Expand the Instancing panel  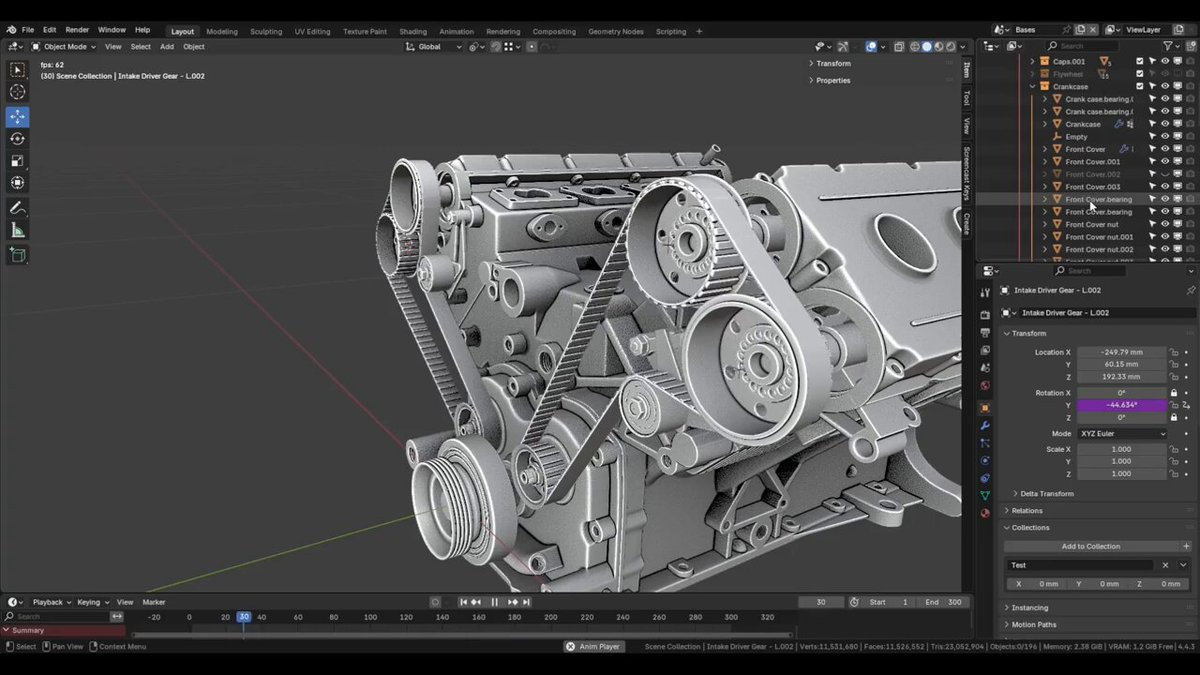[1029, 607]
